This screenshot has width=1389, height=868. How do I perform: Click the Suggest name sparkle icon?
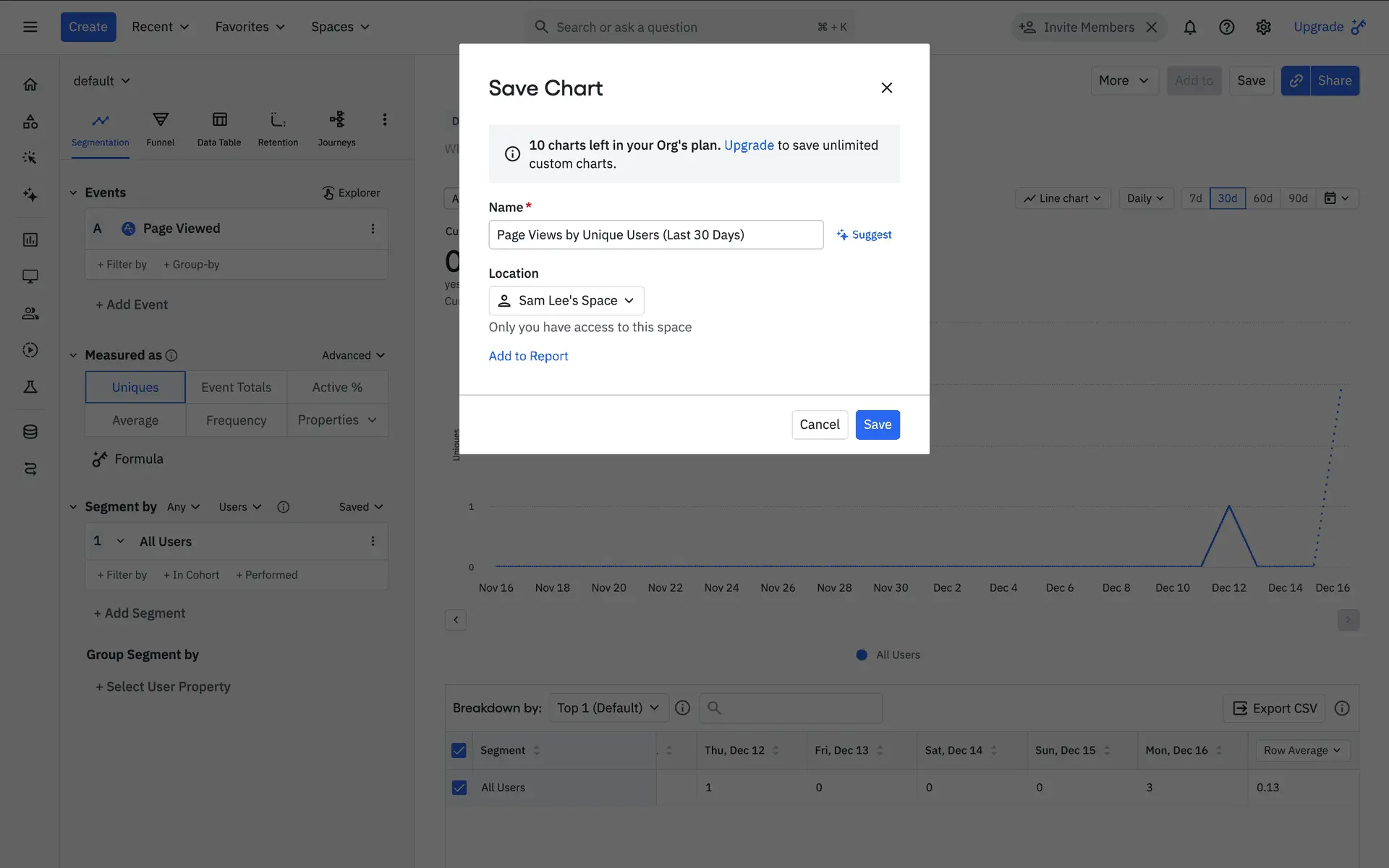[842, 235]
